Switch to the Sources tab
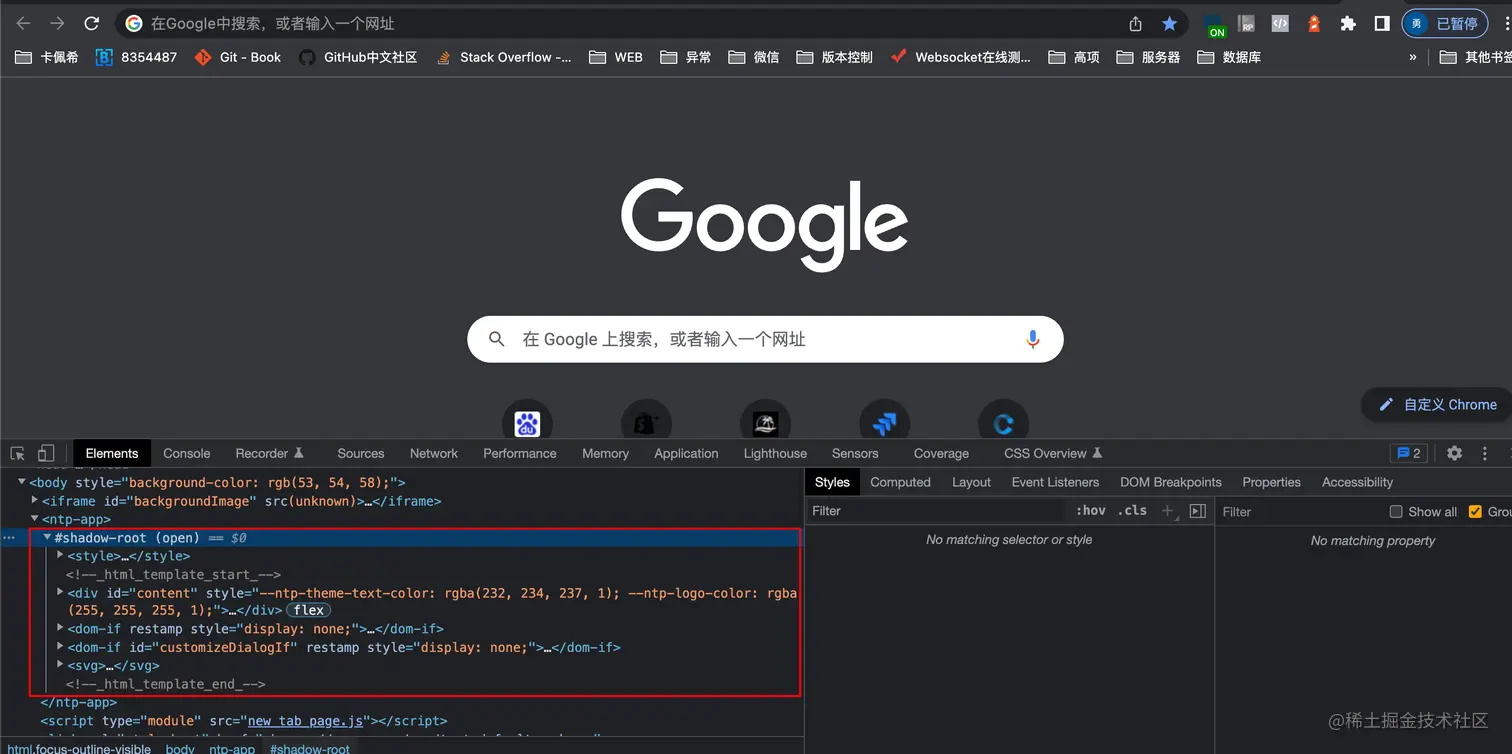This screenshot has height=754, width=1512. pos(361,453)
